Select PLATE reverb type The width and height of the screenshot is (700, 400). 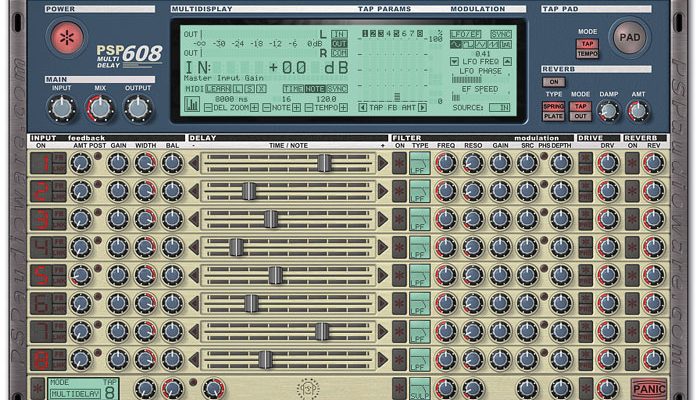click(553, 116)
